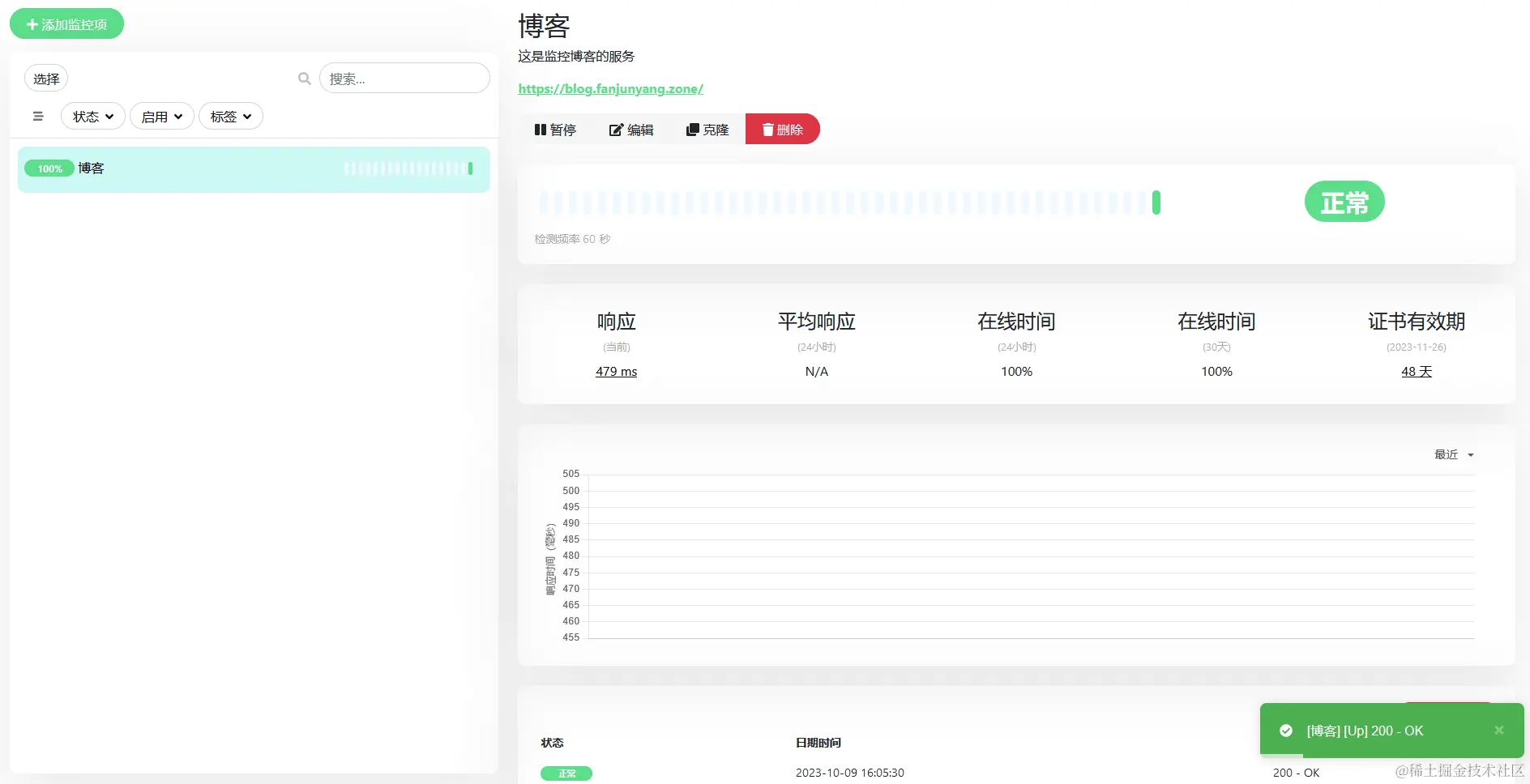Close the [博客] [Up] 200 - OK toast
The image size is (1530, 784).
(x=1499, y=730)
